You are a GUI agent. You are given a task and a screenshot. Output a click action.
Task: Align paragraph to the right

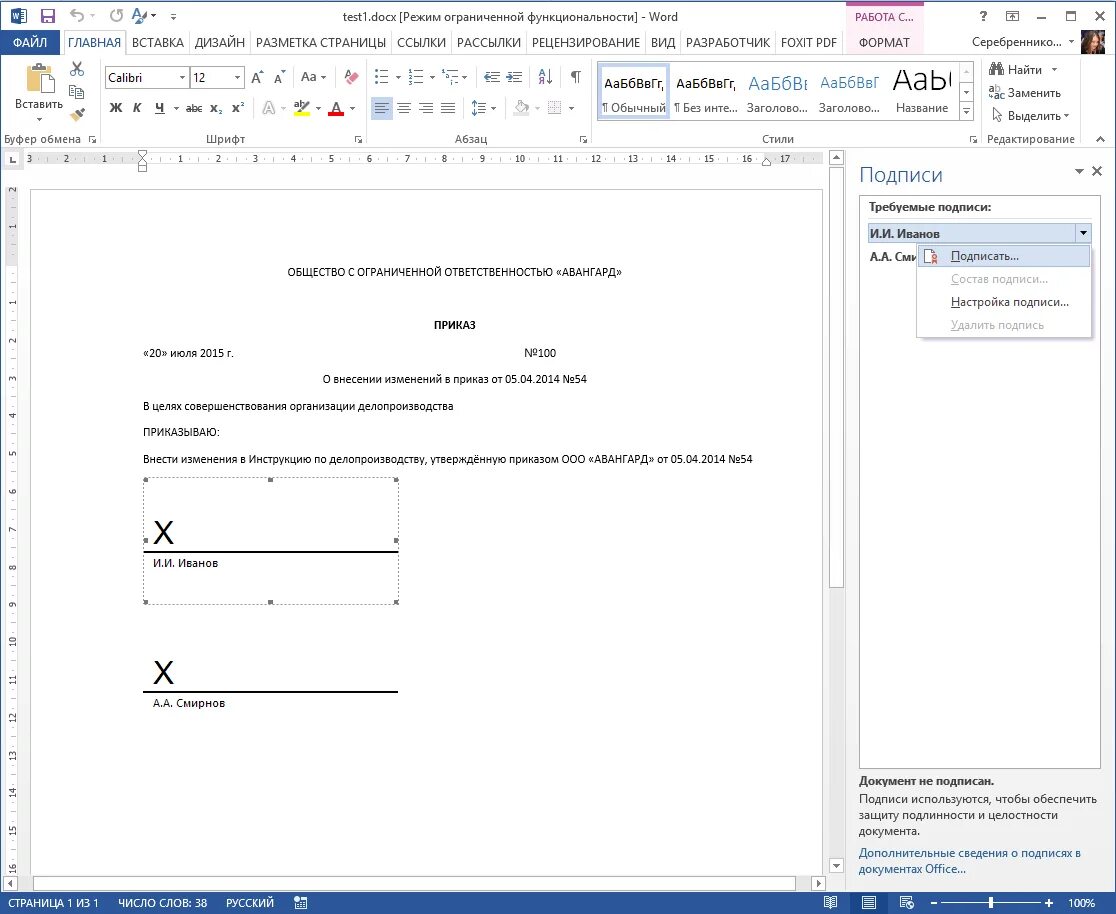pyautogui.click(x=426, y=108)
